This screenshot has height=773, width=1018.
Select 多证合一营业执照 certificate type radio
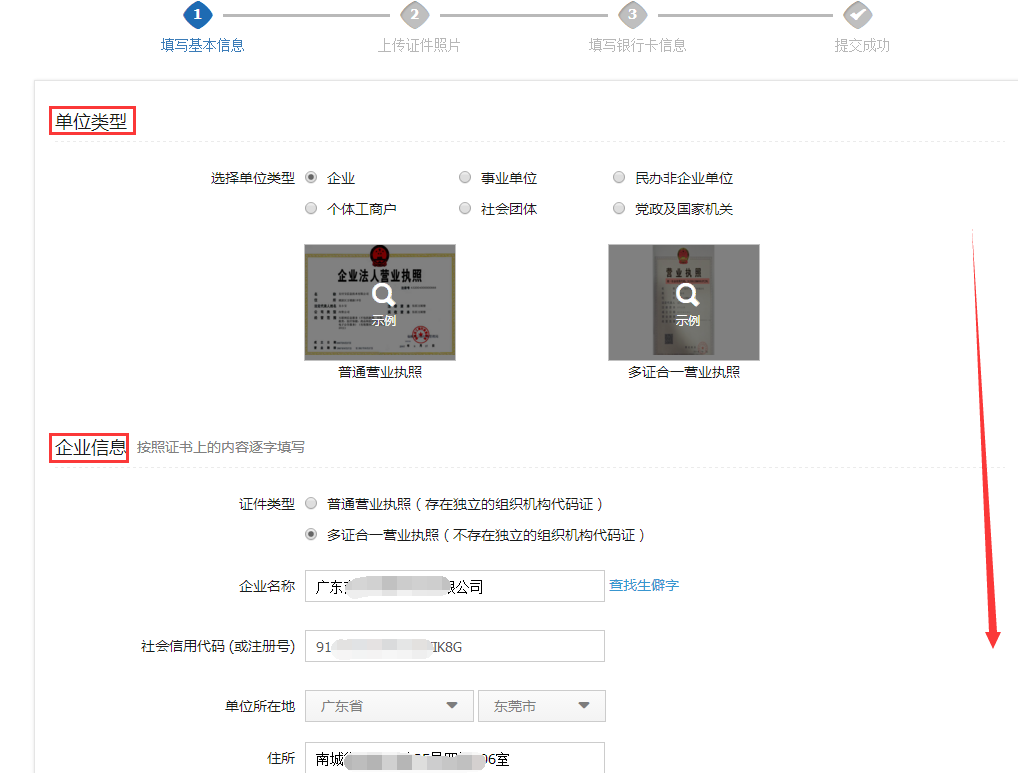311,534
